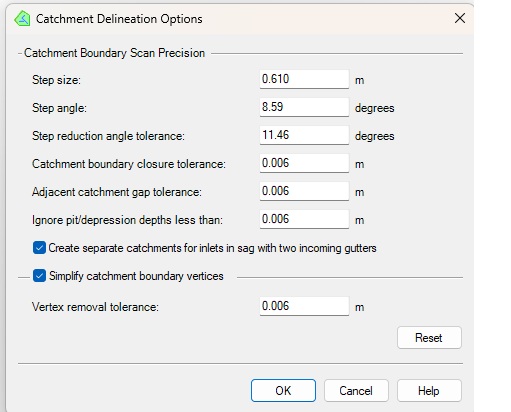
Task: Click the green catchment icon in title bar
Action: tap(22, 19)
